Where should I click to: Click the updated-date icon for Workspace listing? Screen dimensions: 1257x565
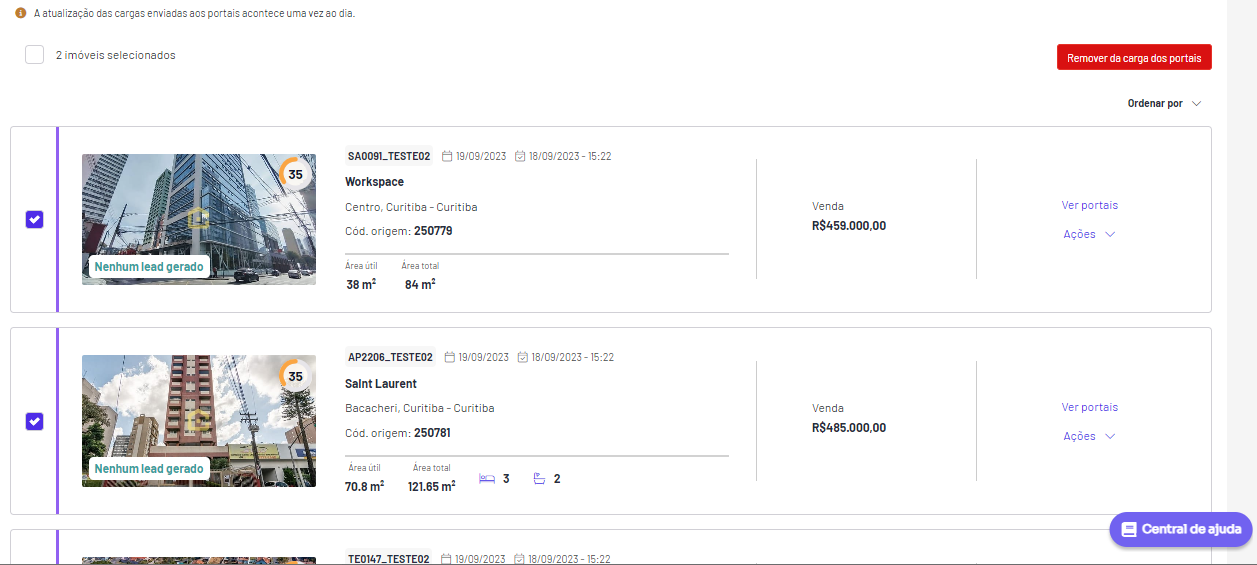click(x=520, y=156)
